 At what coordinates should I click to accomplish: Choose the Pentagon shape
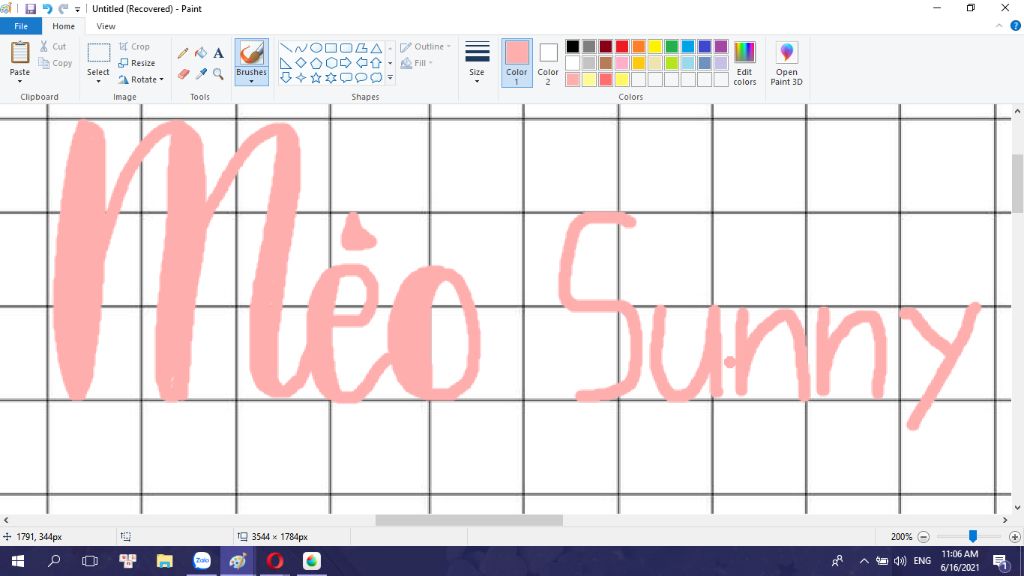[315, 63]
